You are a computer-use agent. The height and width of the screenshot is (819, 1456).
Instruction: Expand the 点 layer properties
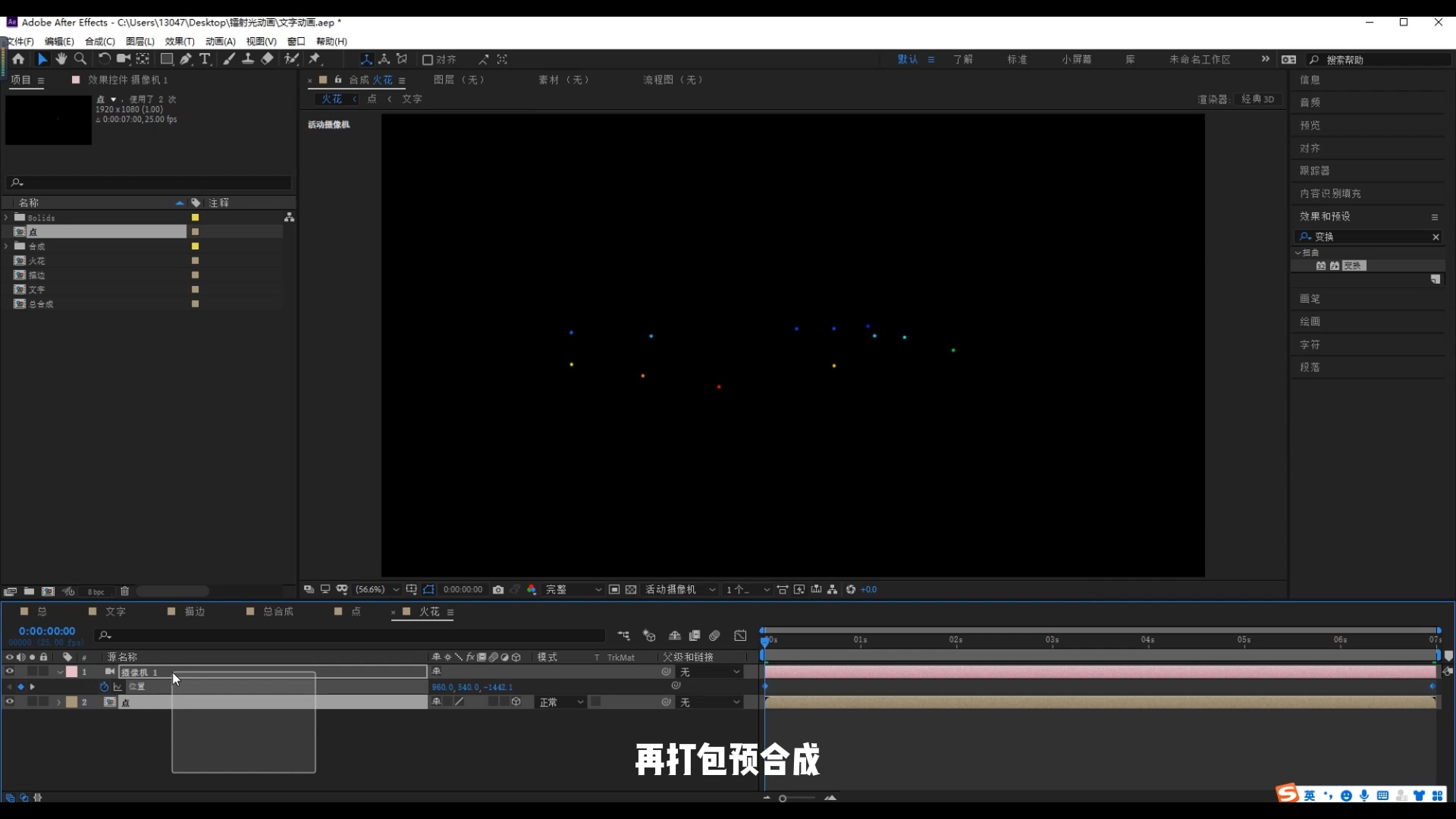[x=58, y=701]
